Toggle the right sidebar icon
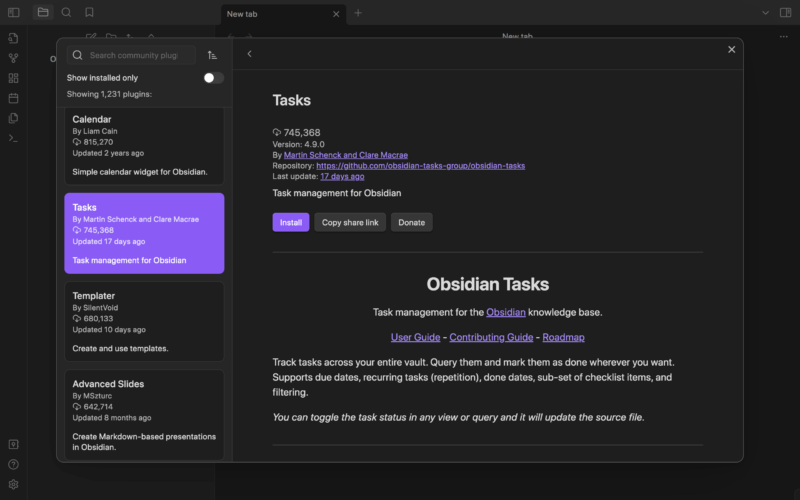This screenshot has height=500, width=800. pos(786,12)
